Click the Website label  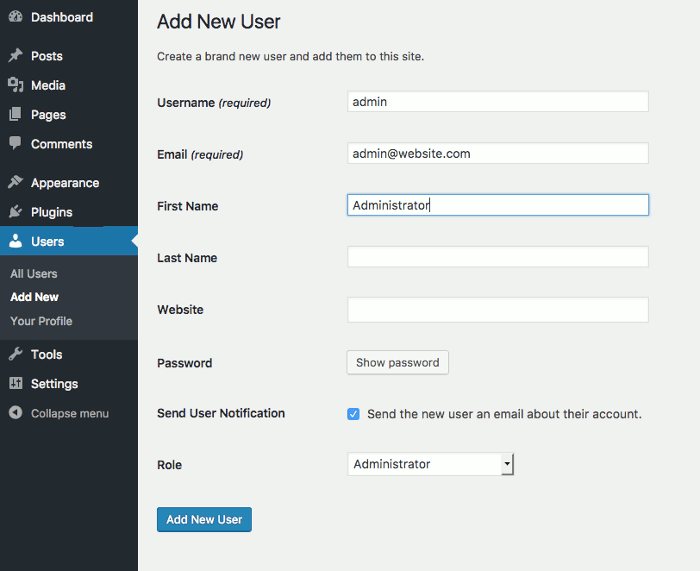coord(180,310)
